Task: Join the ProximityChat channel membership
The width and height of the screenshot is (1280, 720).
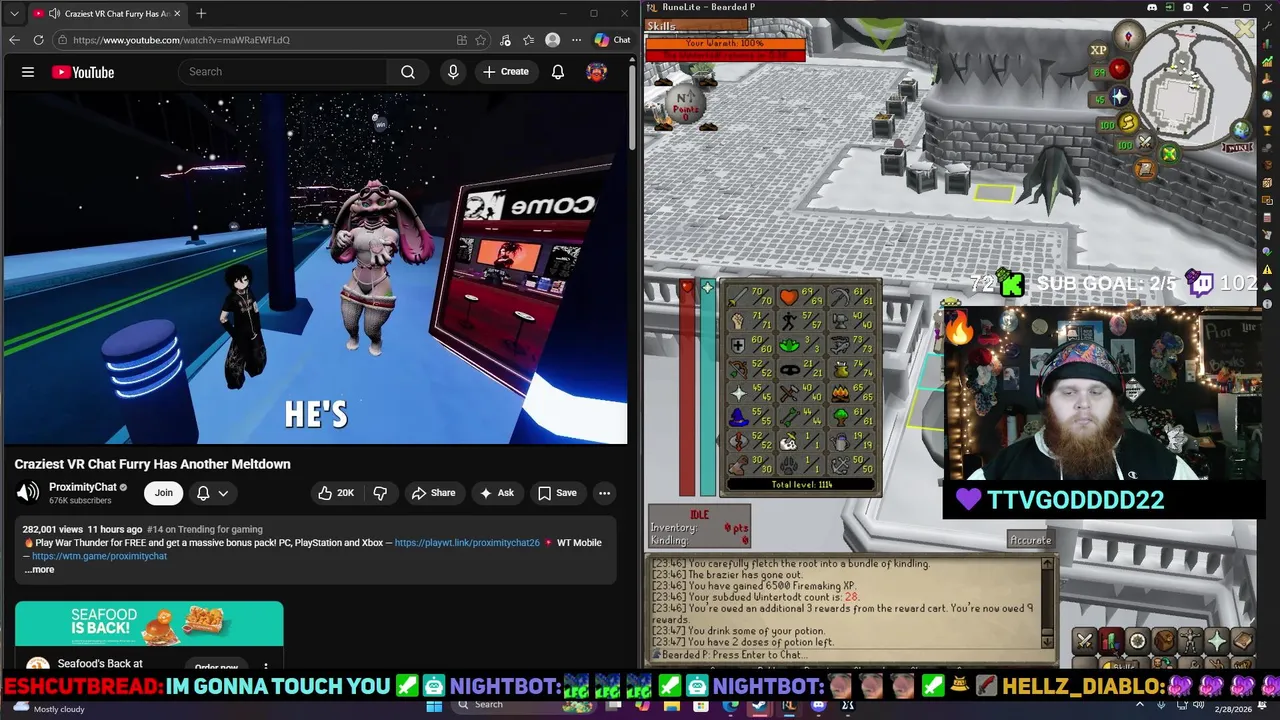Action: [163, 493]
